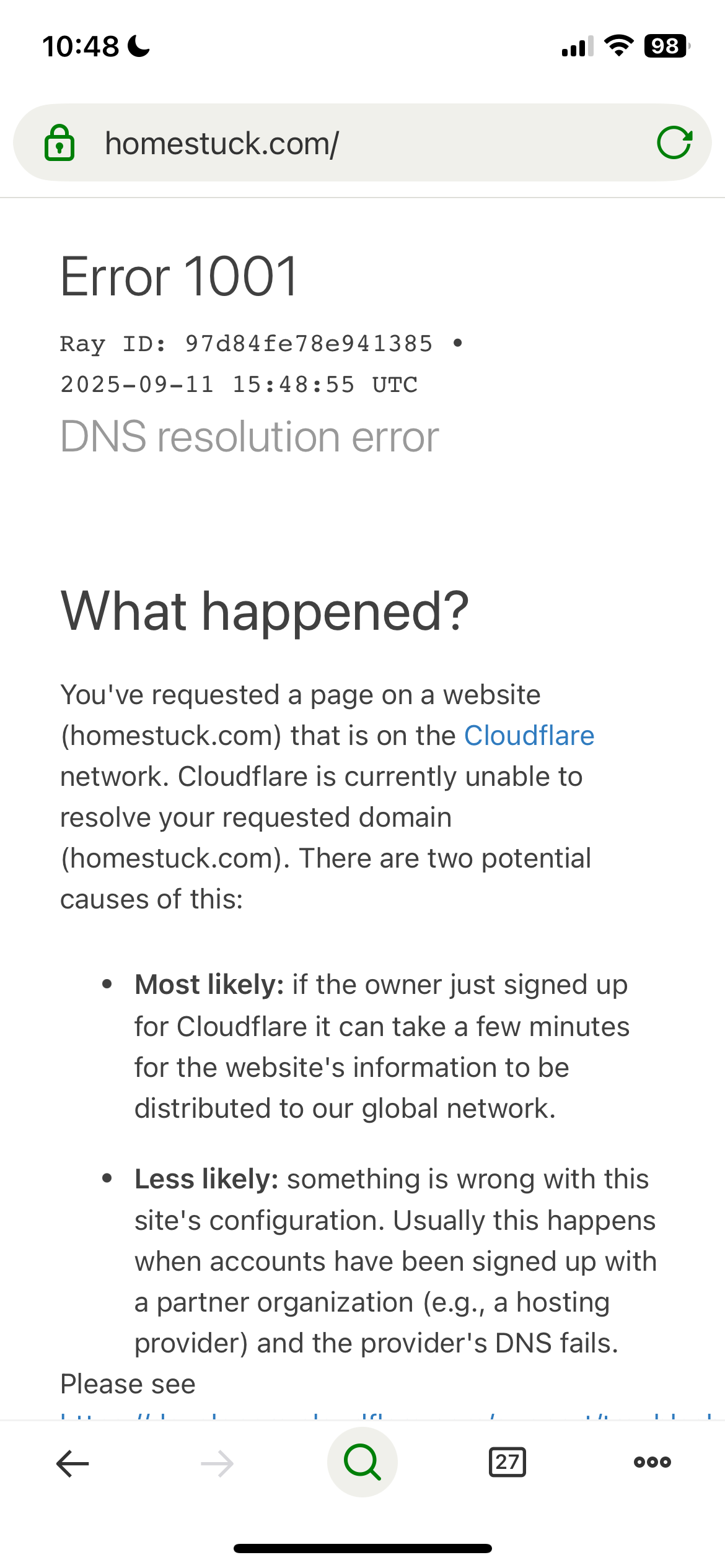Open the Cloudflare link
Viewport: 725px width, 1568px height.
tap(529, 736)
